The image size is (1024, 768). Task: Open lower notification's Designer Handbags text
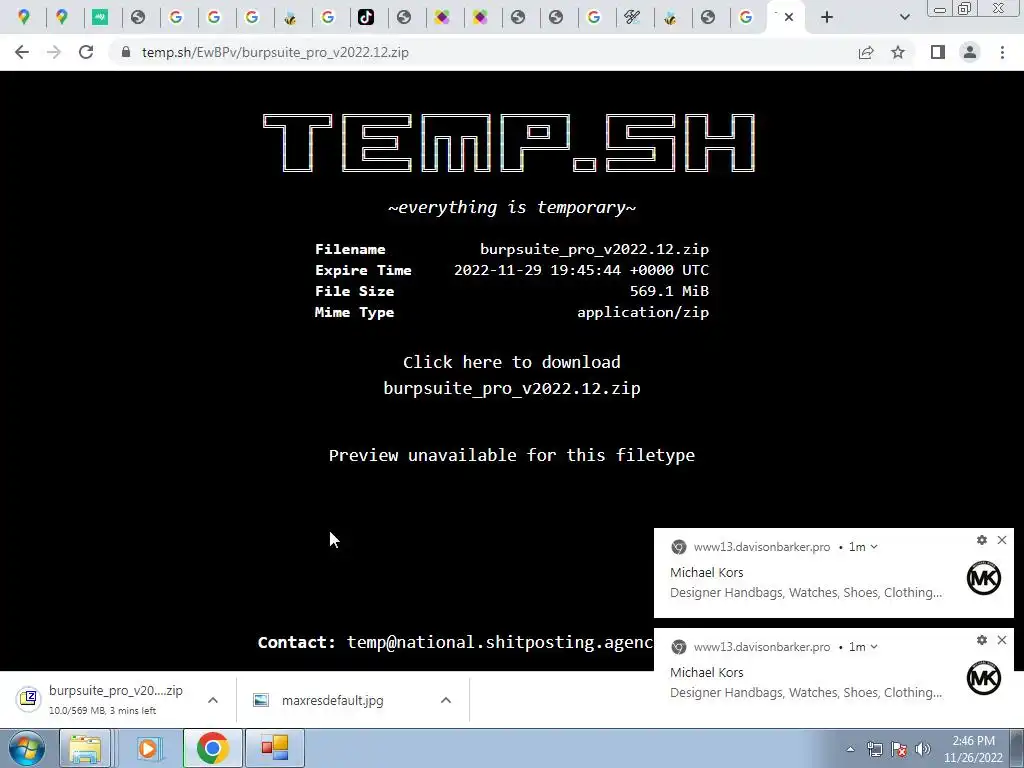[x=805, y=692]
